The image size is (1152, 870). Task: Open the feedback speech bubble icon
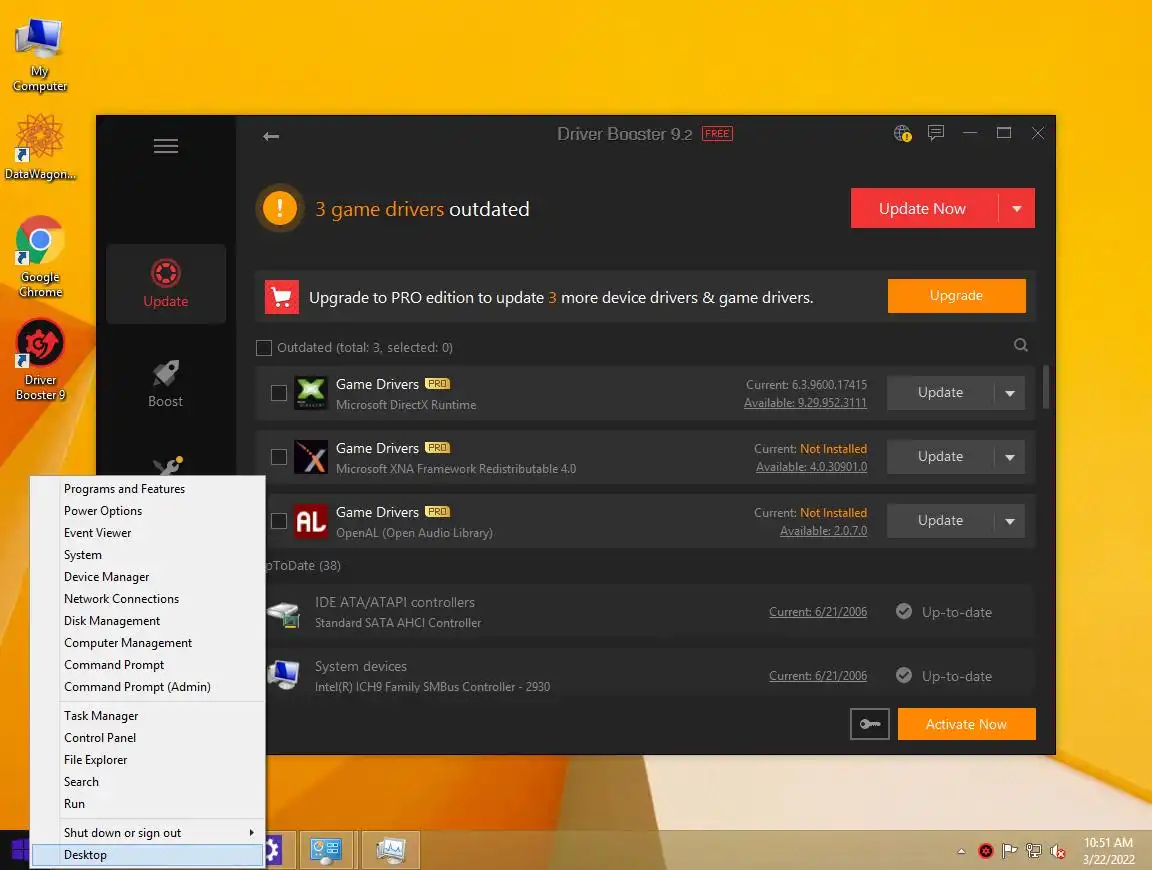[x=935, y=133]
